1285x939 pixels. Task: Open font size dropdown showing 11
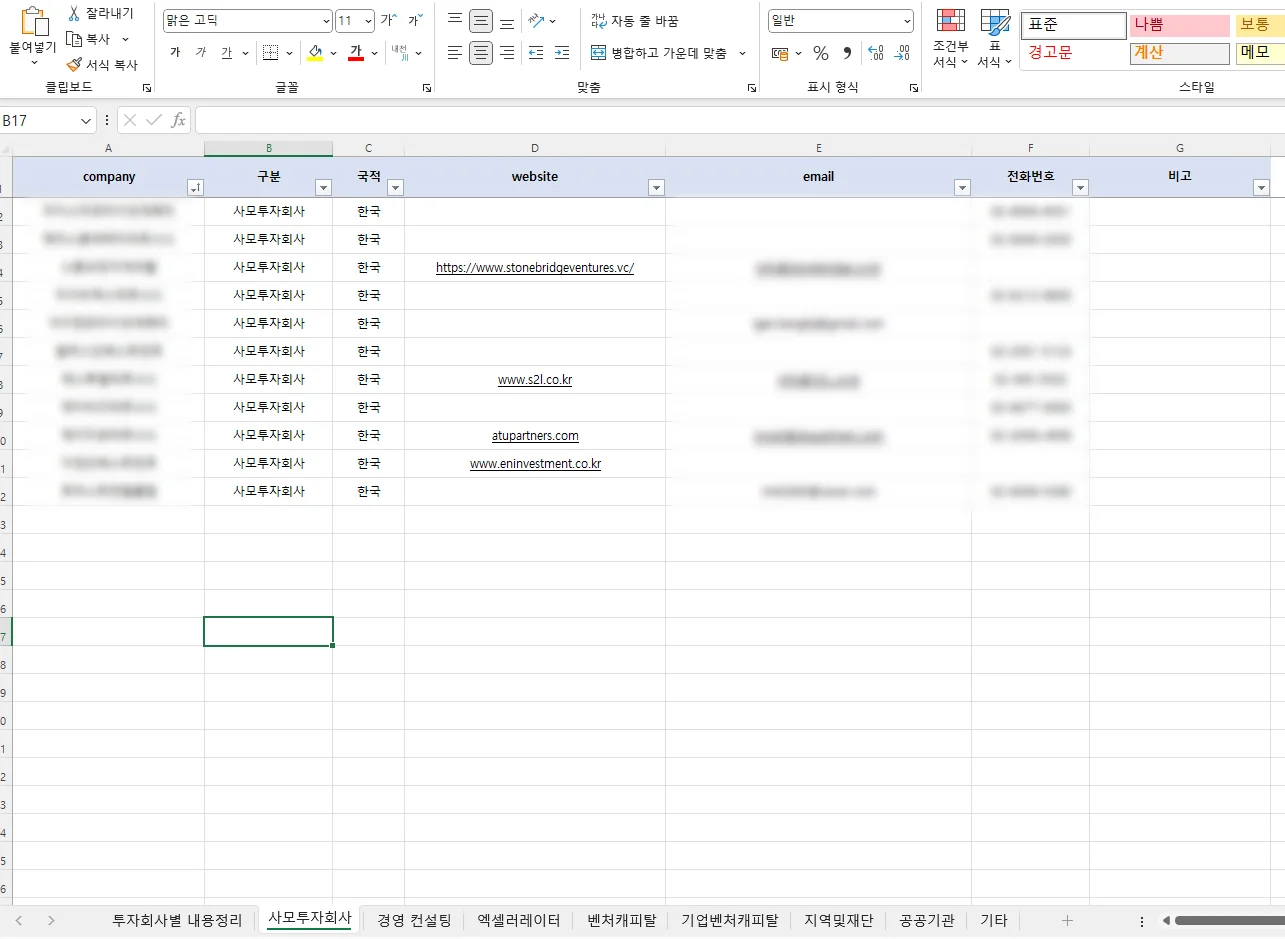355,20
